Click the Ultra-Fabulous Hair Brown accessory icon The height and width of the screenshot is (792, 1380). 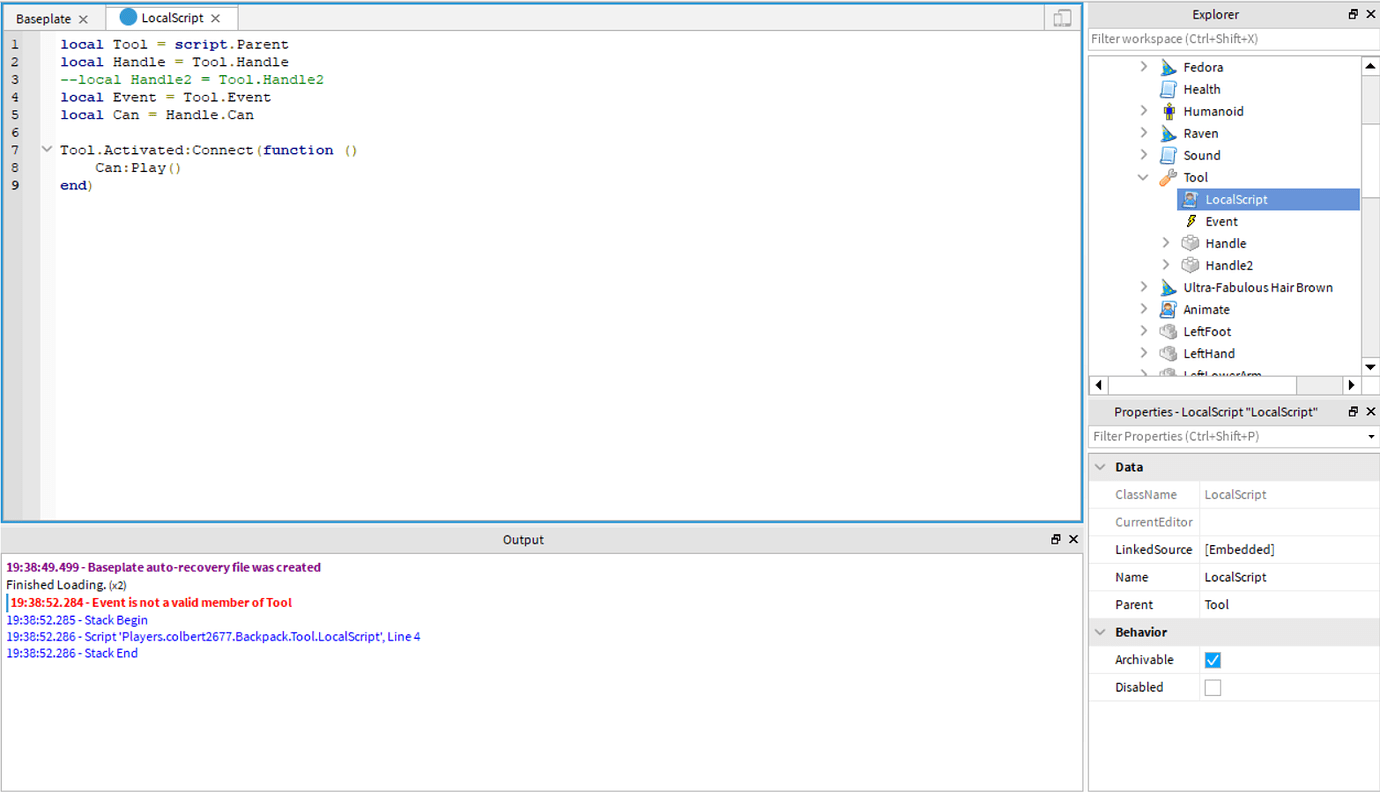click(x=1168, y=287)
